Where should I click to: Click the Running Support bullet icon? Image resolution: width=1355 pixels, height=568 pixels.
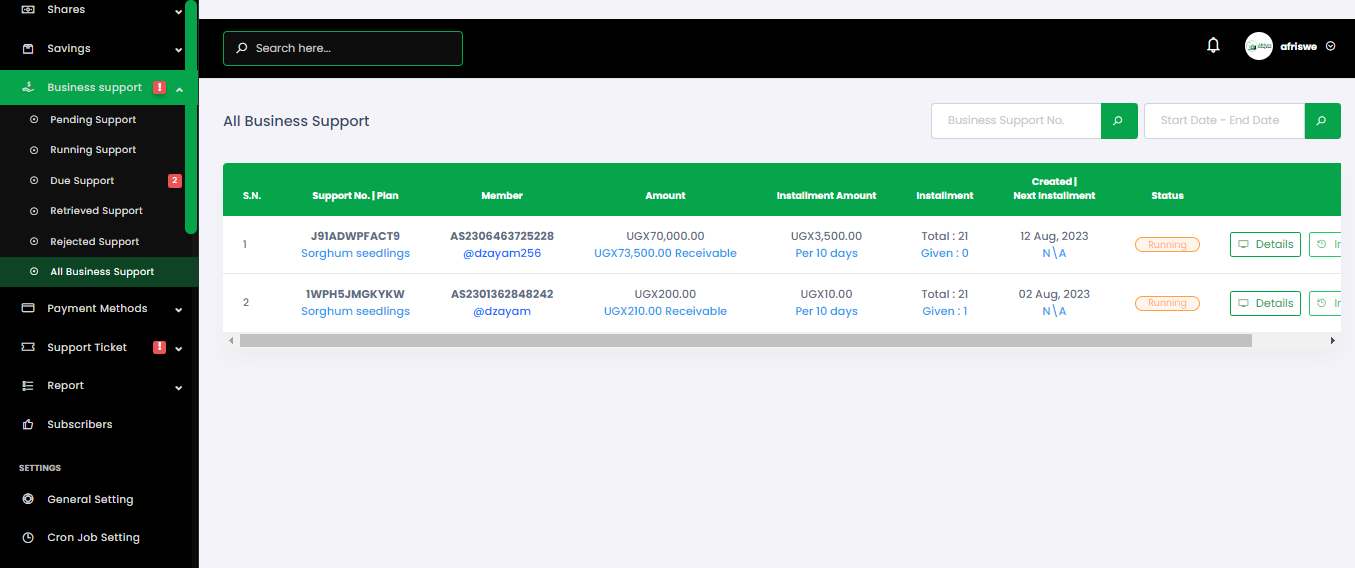tap(34, 149)
